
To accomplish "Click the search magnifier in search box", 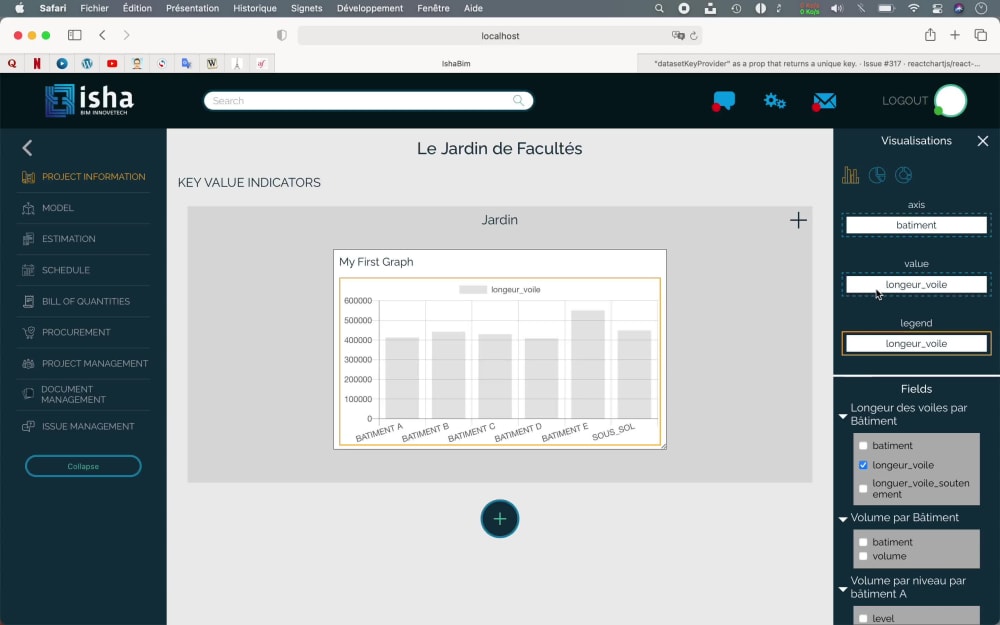I will 518,101.
